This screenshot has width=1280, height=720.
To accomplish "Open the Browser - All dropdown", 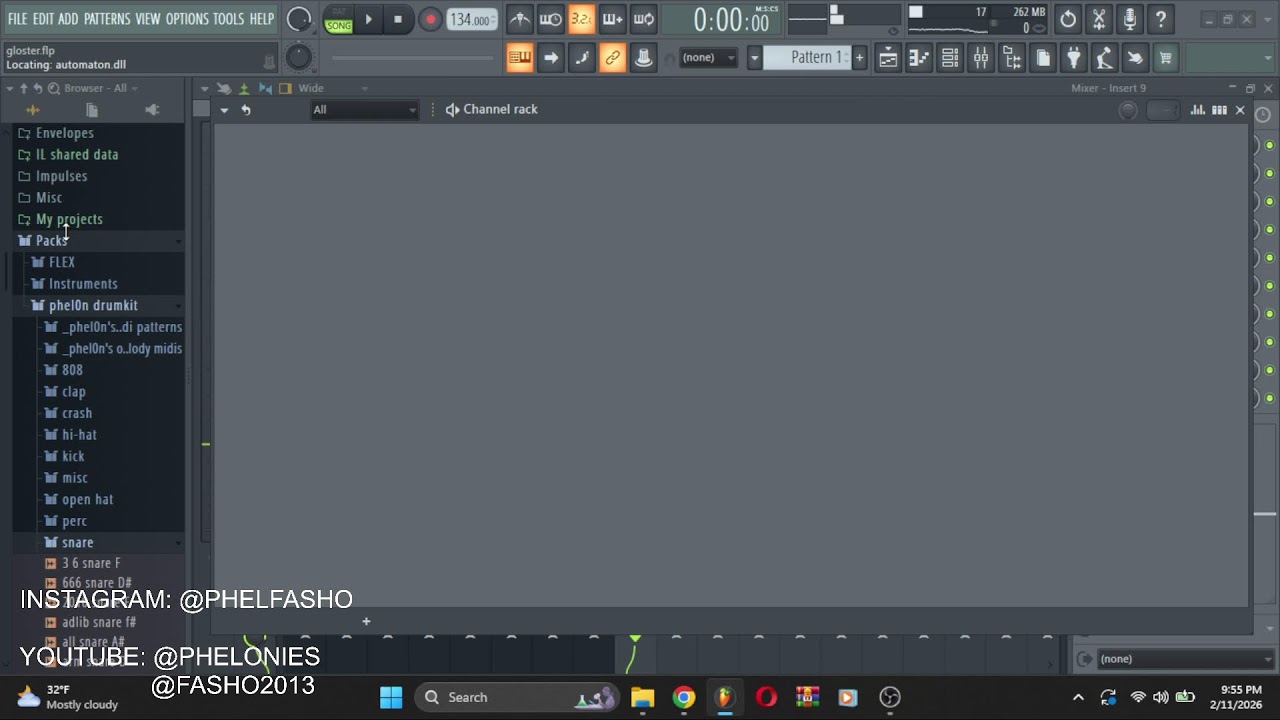I will click(x=101, y=88).
